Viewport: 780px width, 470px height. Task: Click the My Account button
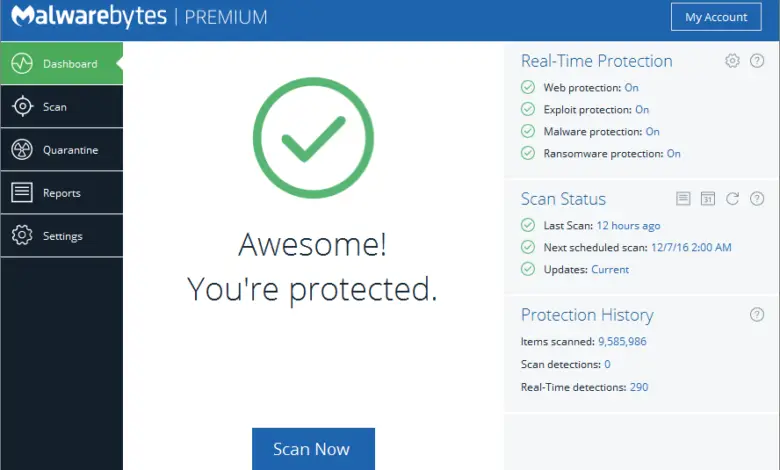[716, 17]
